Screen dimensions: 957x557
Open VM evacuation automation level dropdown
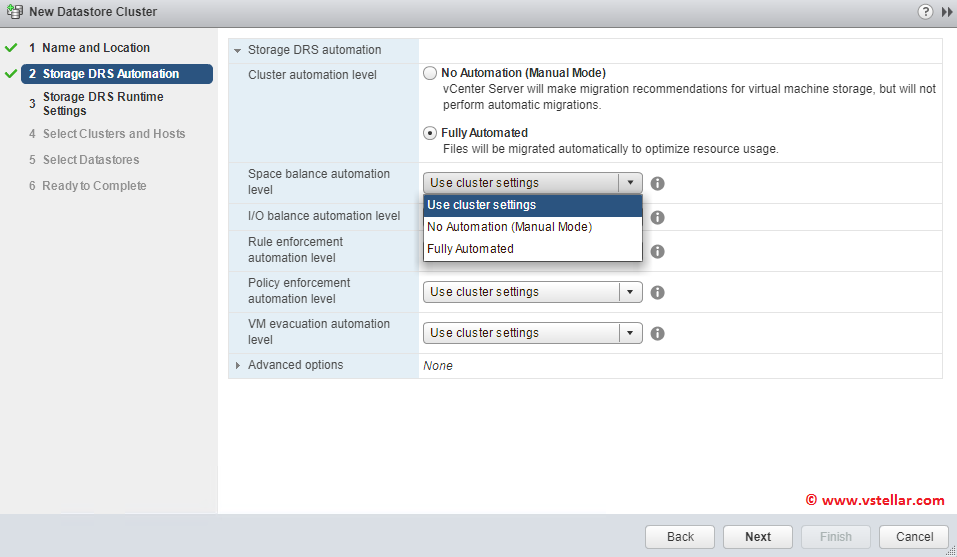point(532,333)
